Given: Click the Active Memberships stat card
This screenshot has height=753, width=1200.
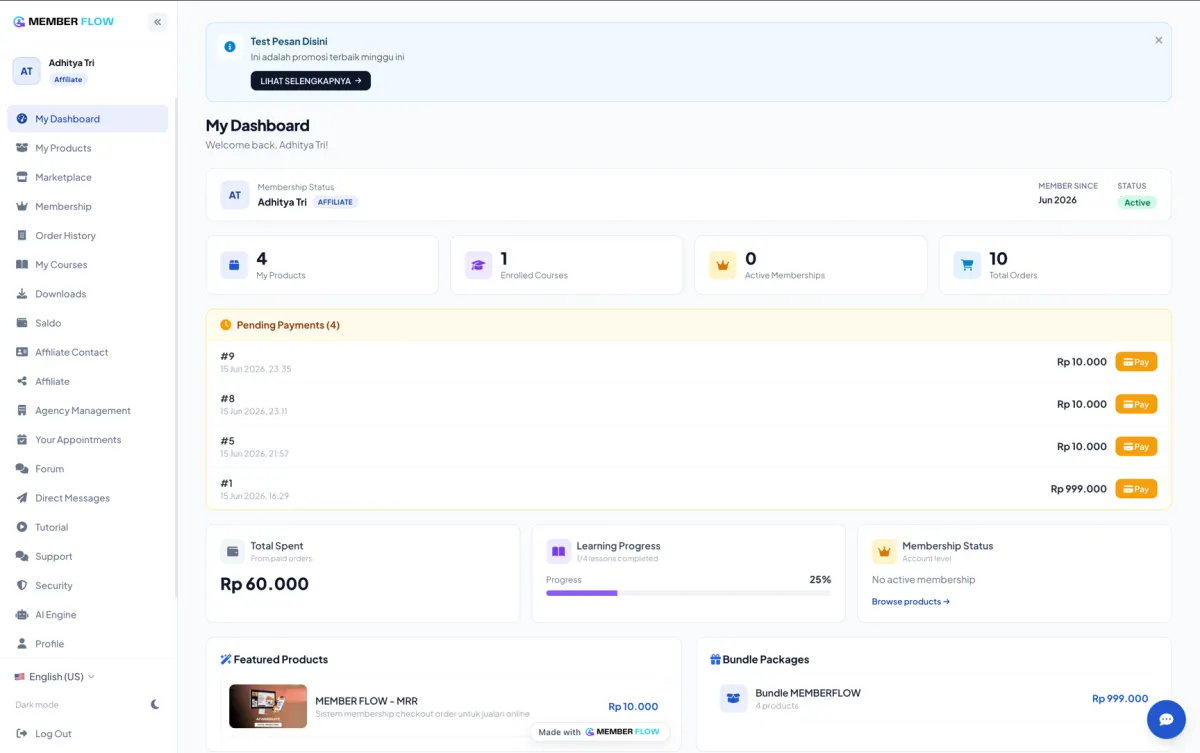Looking at the screenshot, I should [x=810, y=265].
